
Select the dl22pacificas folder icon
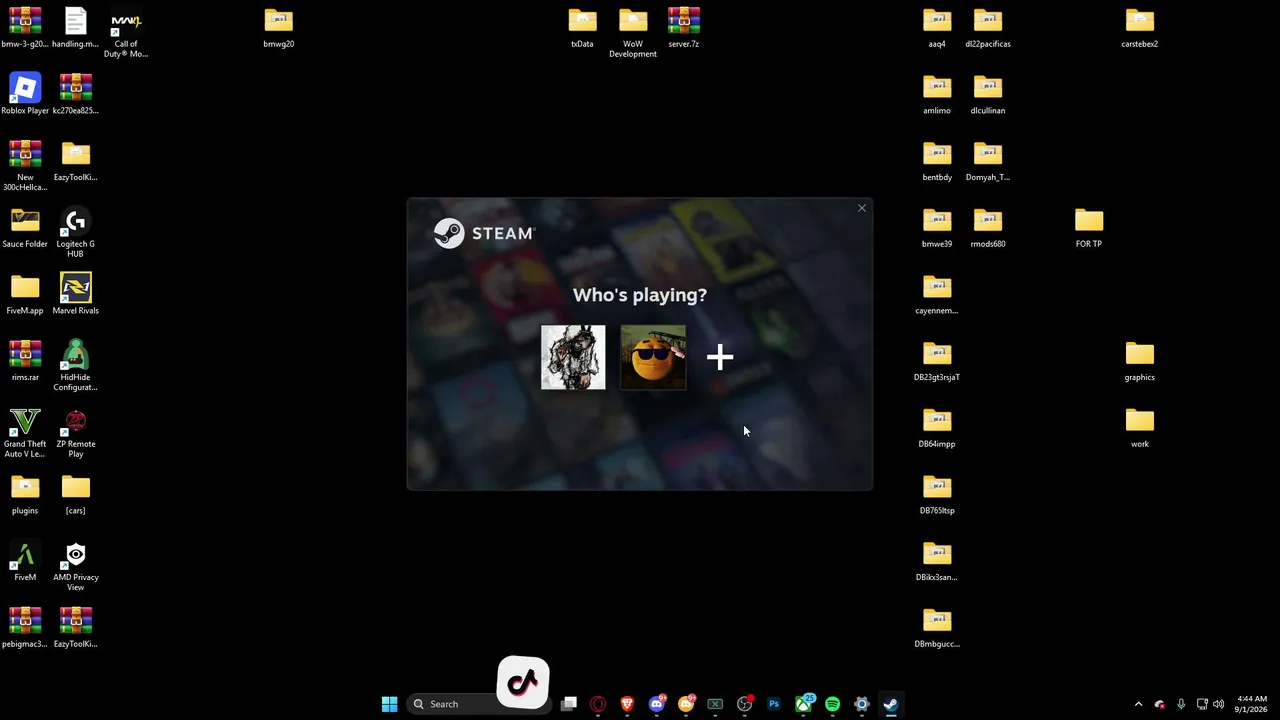[988, 27]
